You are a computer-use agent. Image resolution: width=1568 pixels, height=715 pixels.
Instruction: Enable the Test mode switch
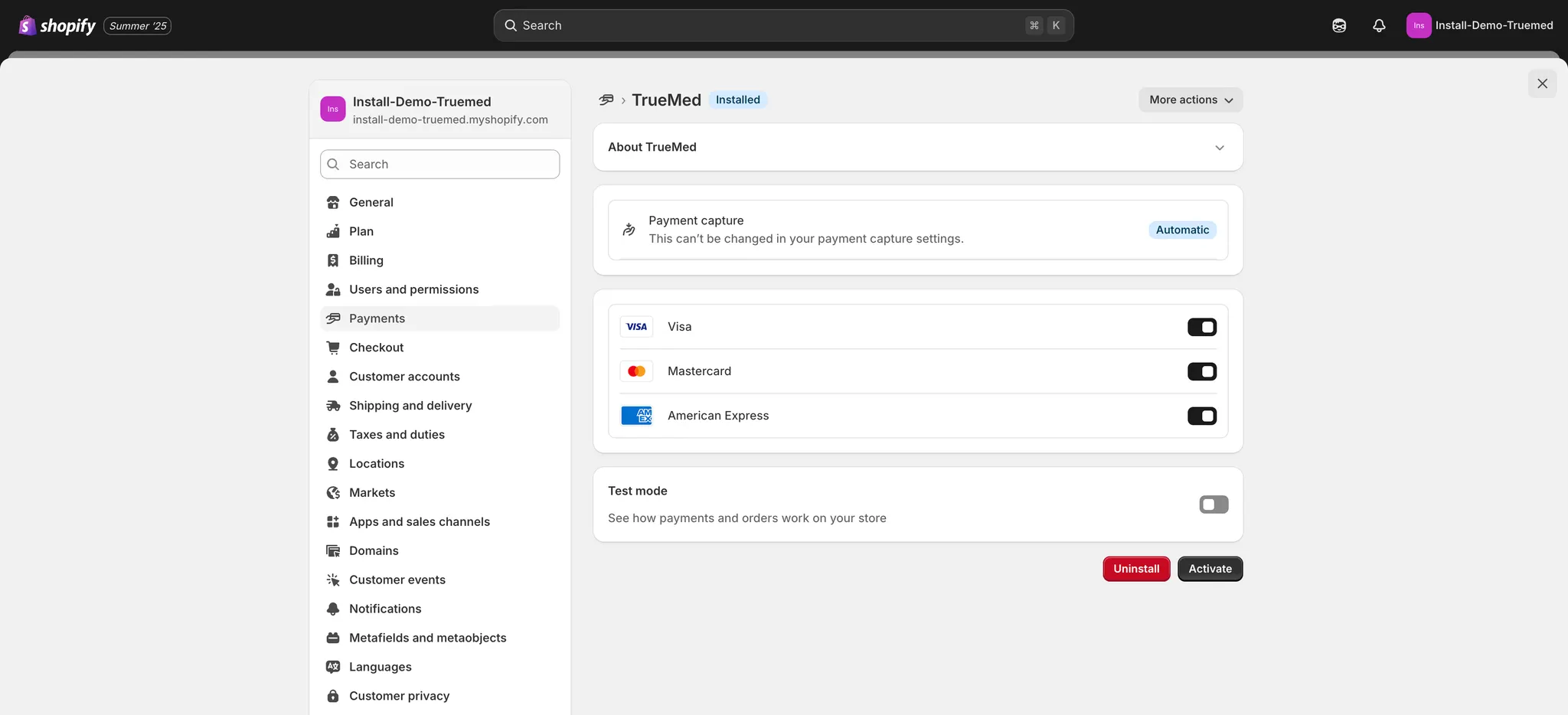pyautogui.click(x=1214, y=504)
